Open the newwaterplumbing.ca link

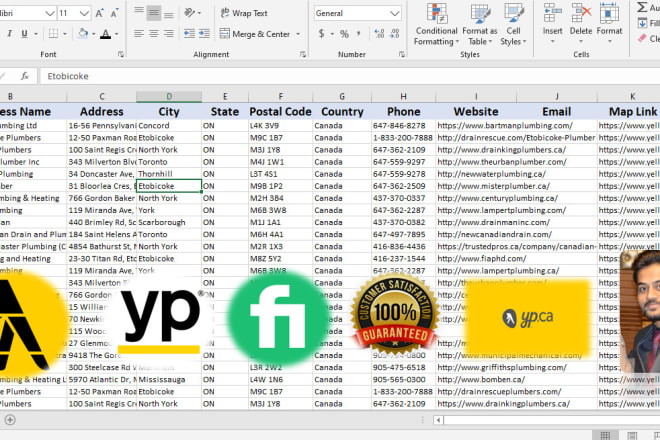click(491, 174)
